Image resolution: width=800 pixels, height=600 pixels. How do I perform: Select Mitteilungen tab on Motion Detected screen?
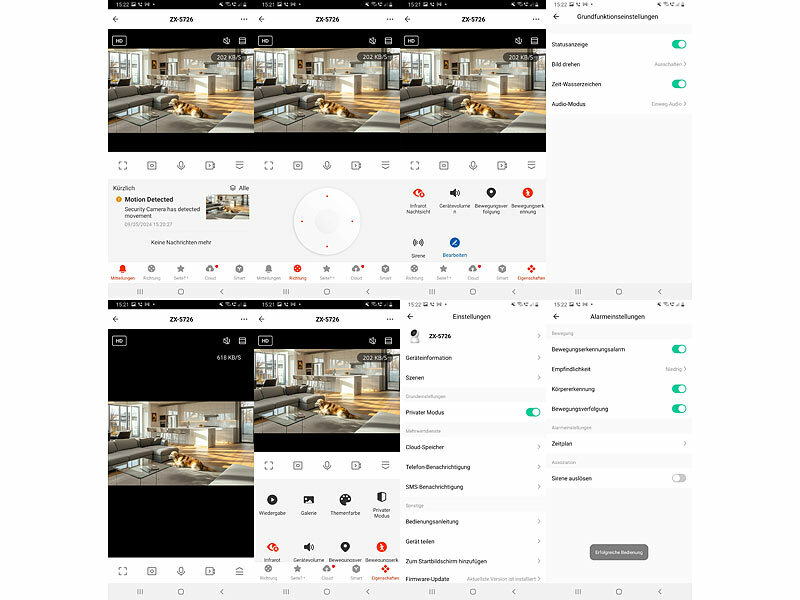[x=122, y=272]
